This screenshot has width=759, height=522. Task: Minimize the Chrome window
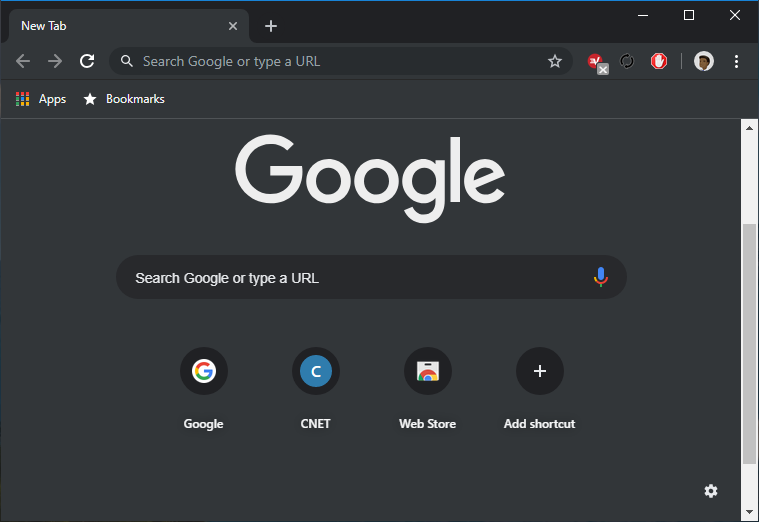coord(643,15)
